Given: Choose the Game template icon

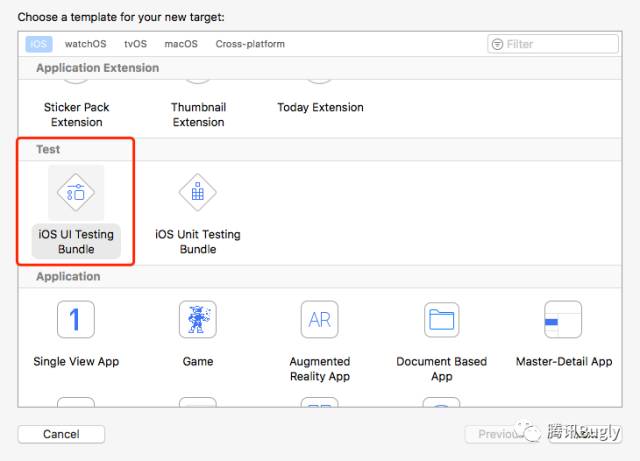Looking at the screenshot, I should 198,319.
